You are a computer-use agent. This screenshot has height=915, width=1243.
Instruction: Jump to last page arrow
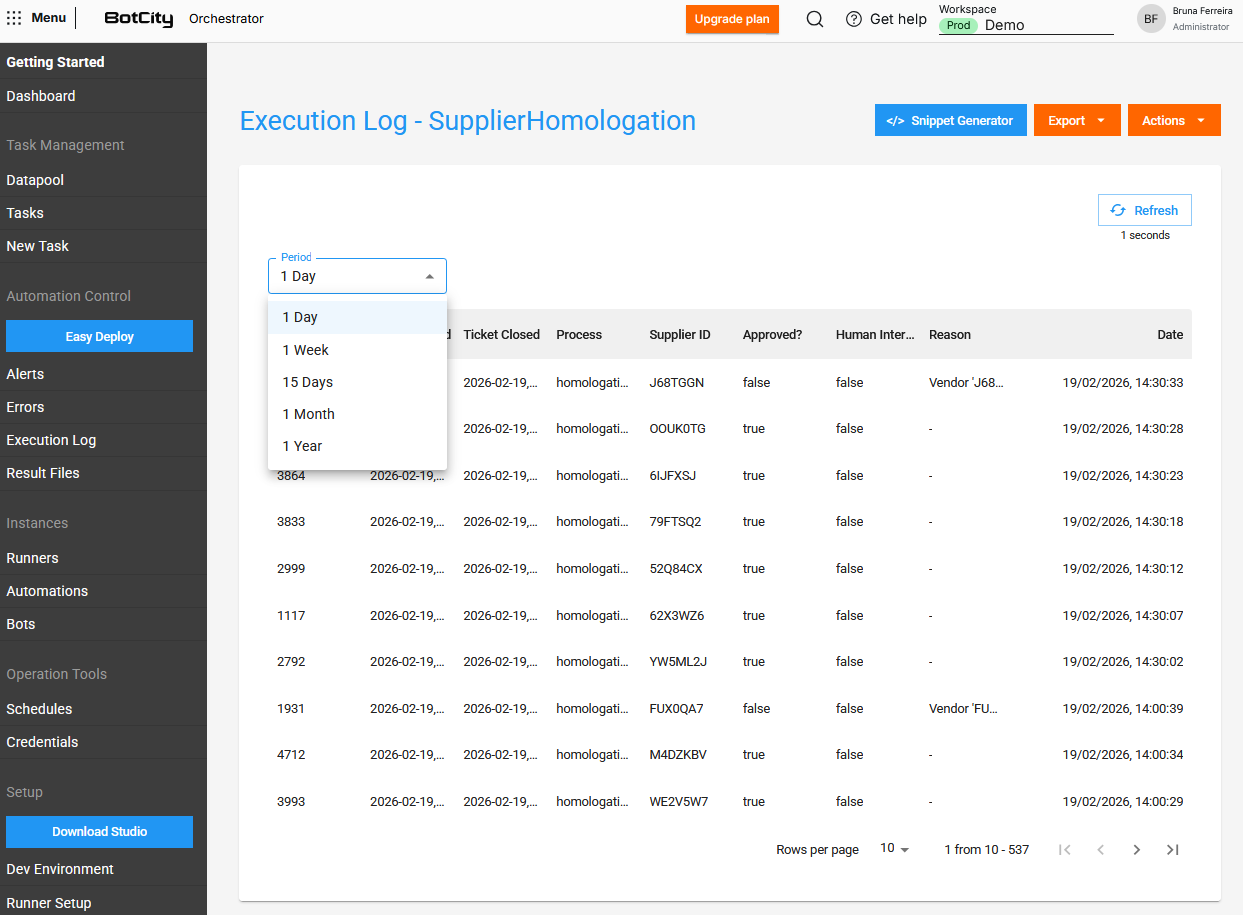(1173, 849)
